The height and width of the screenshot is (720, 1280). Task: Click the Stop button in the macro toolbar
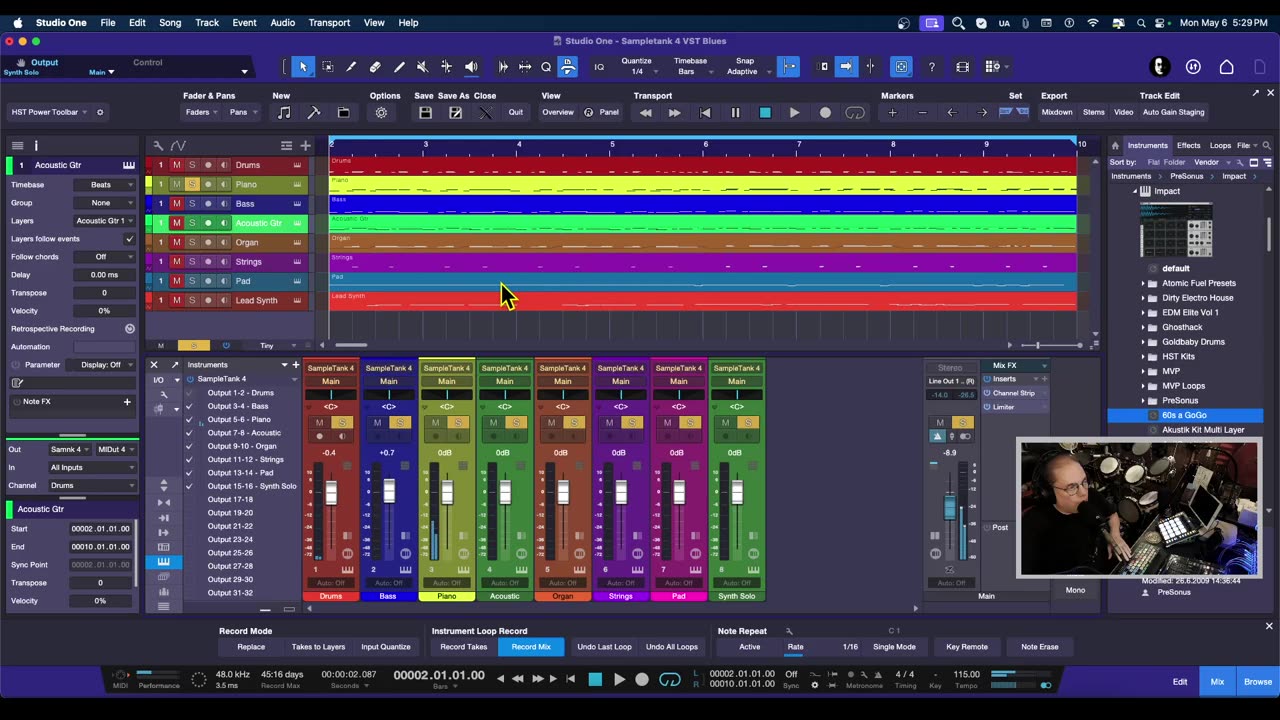click(765, 113)
